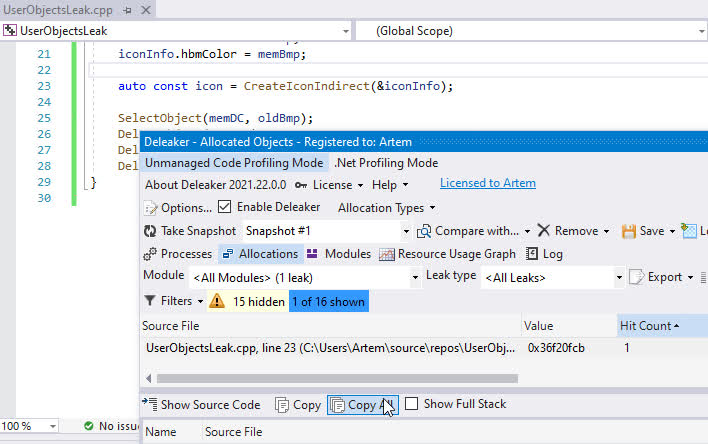The image size is (708, 444).
Task: Click the value 0x36f20fcb cell
Action: tap(556, 348)
